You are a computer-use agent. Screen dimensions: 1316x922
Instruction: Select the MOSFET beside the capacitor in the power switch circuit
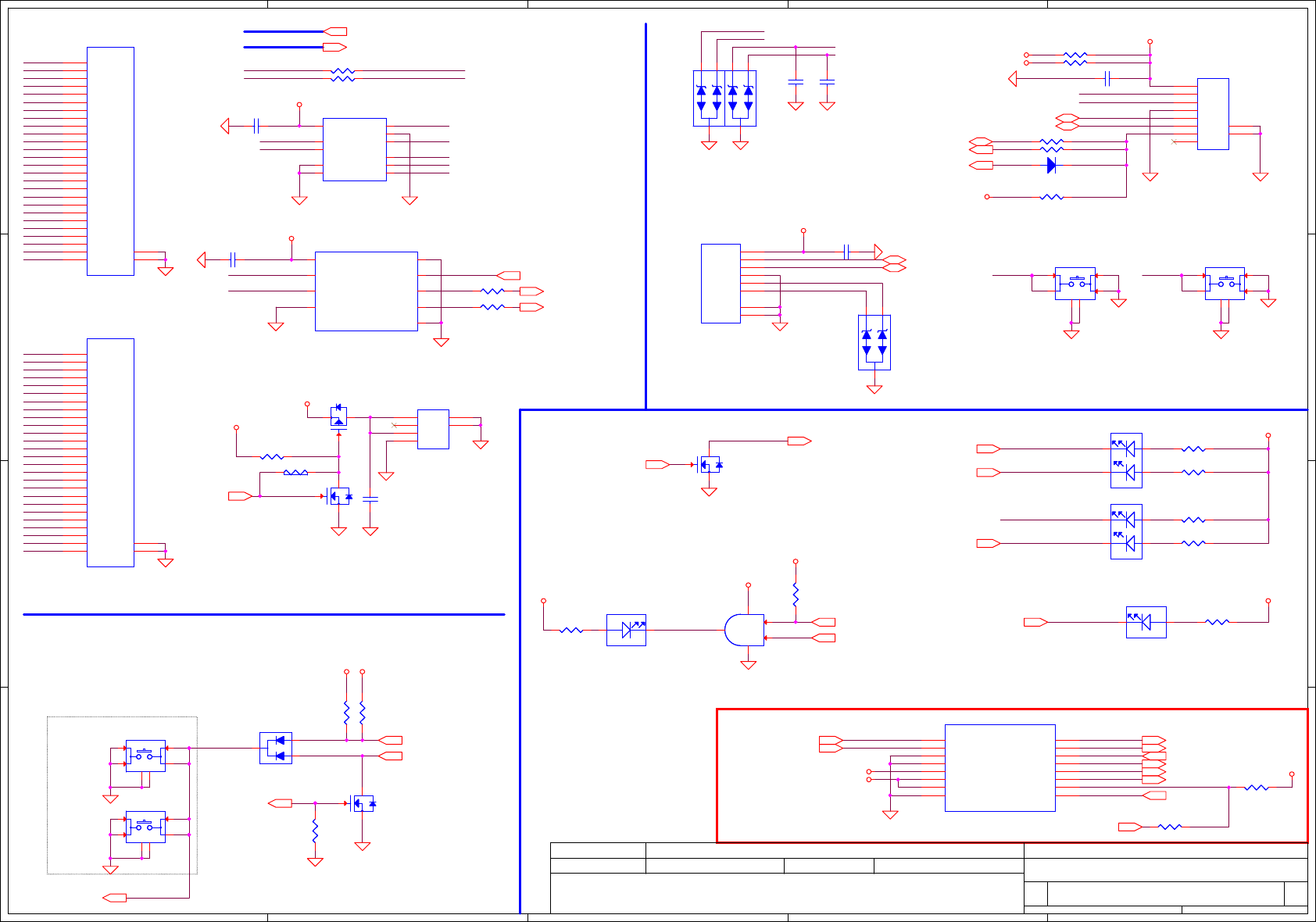pos(339,496)
